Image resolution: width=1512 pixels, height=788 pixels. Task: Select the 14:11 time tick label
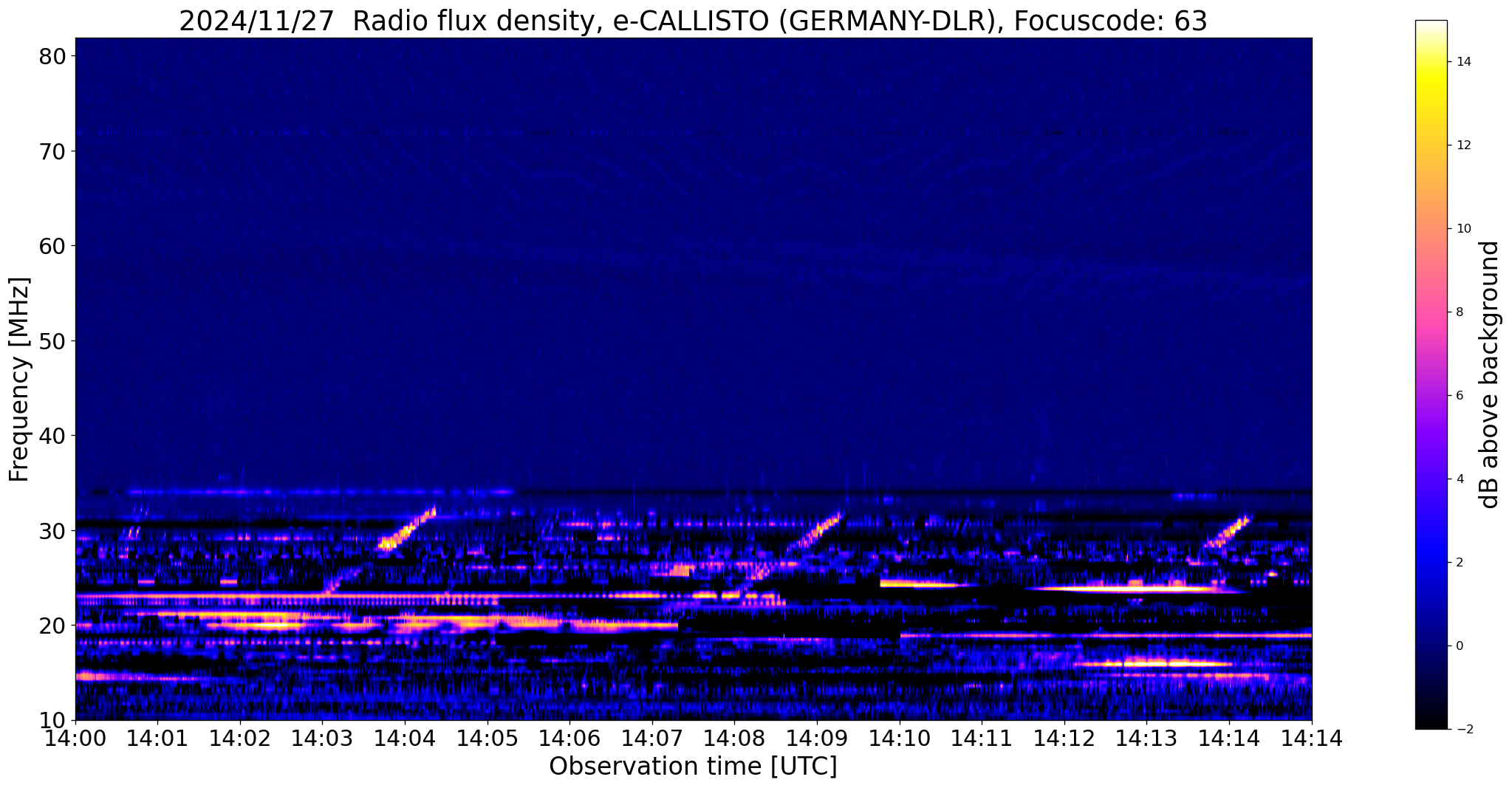982,738
